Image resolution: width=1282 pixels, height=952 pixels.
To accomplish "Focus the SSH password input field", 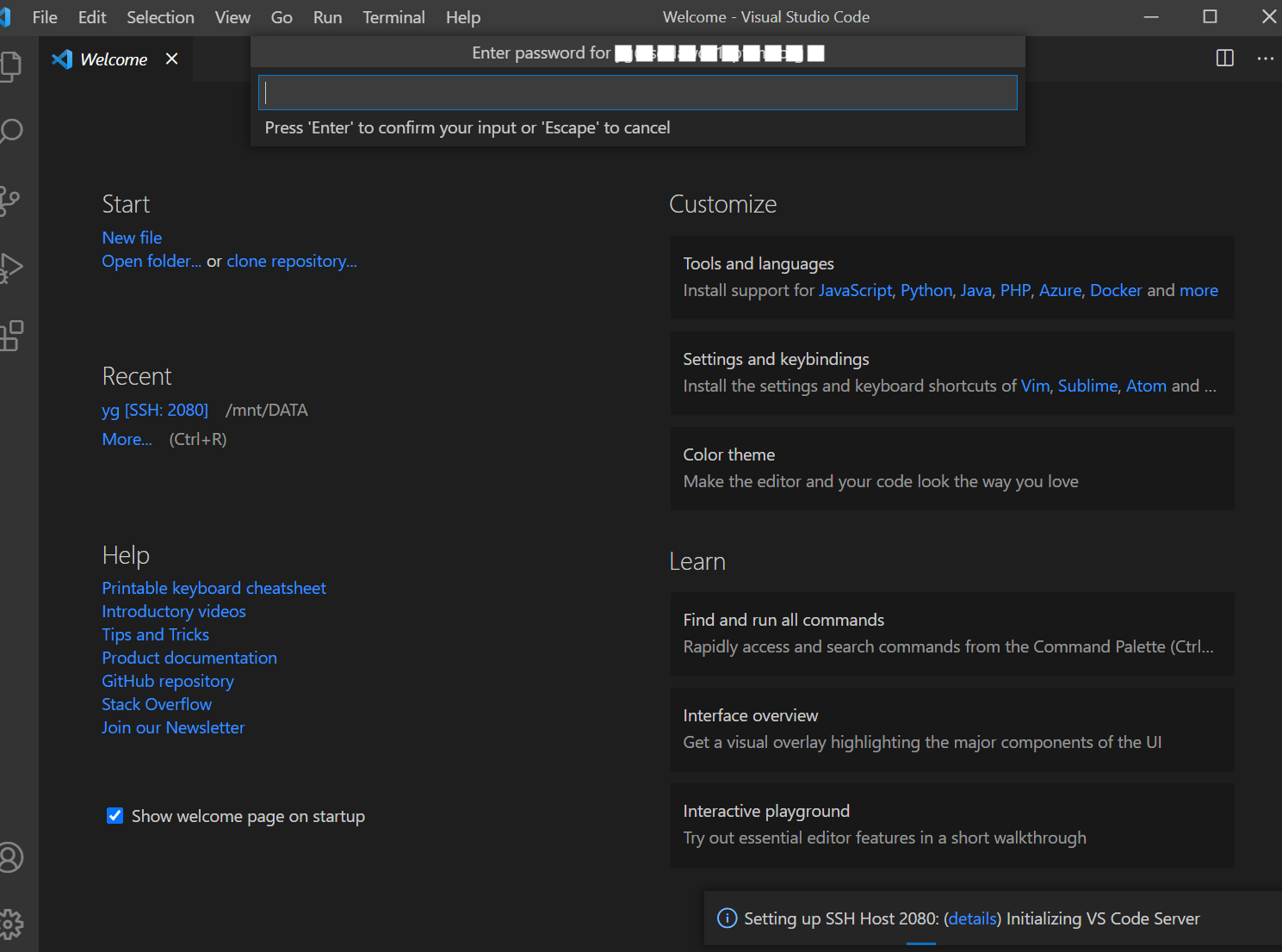I will point(637,92).
